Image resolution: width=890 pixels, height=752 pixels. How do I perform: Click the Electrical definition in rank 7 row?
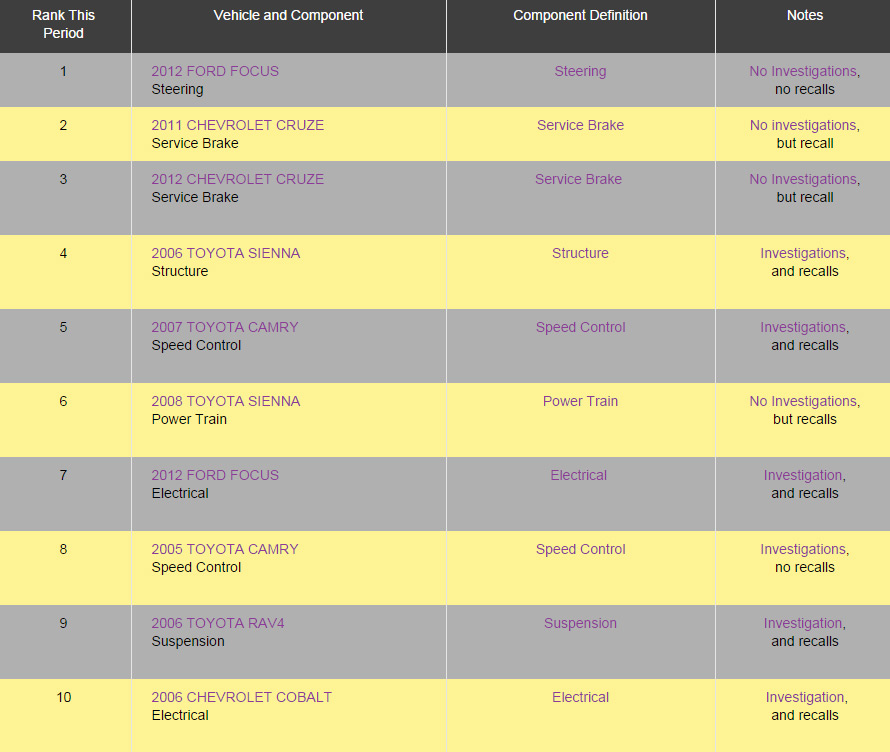[578, 475]
